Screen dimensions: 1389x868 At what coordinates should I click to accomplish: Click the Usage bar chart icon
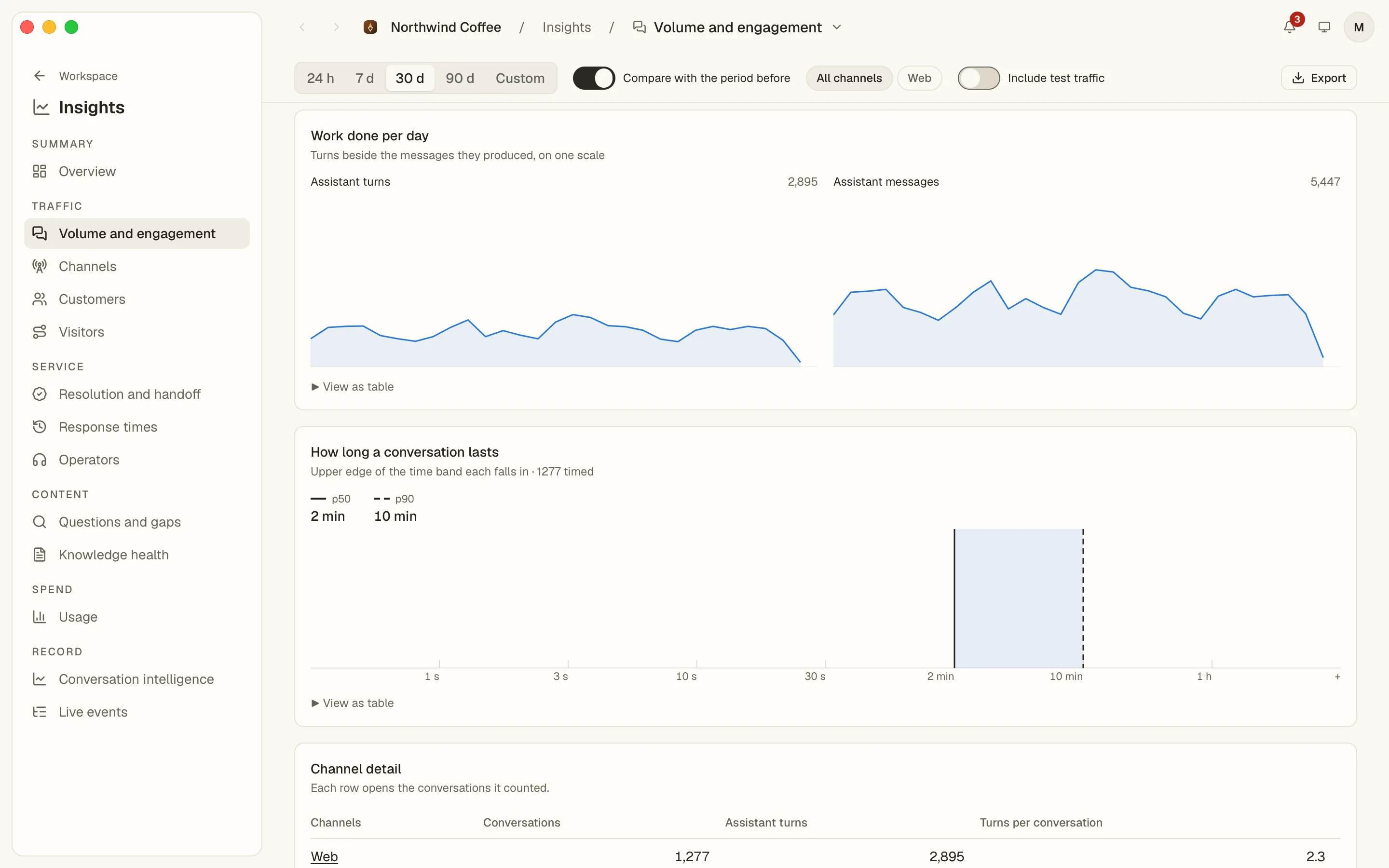tap(40, 617)
